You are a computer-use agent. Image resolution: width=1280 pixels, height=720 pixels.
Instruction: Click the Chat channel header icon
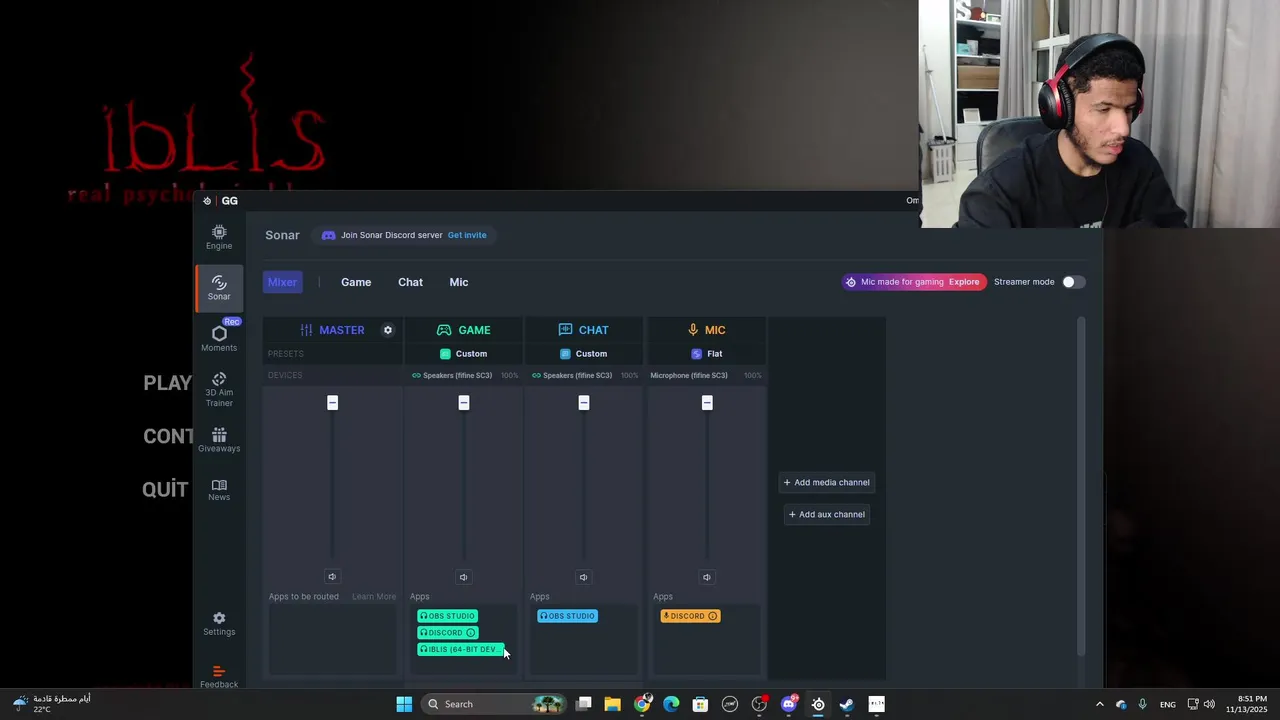pyautogui.click(x=565, y=330)
